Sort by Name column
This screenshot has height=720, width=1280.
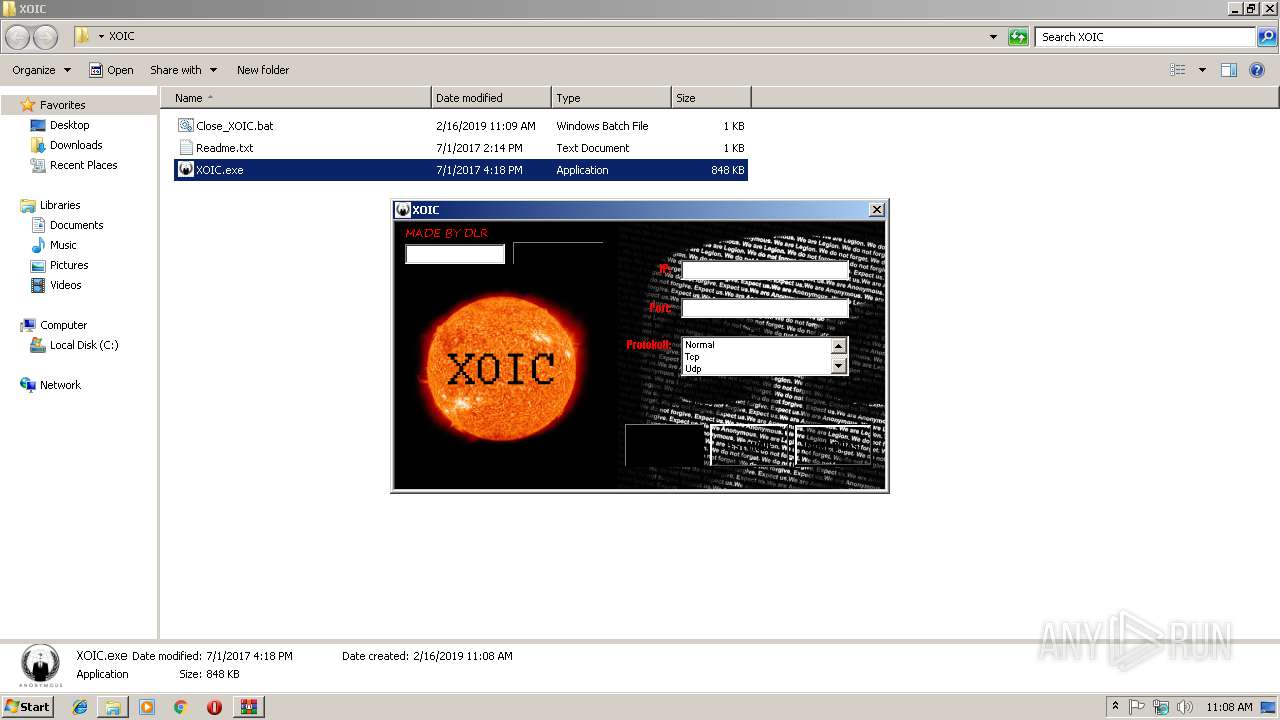pyautogui.click(x=295, y=98)
